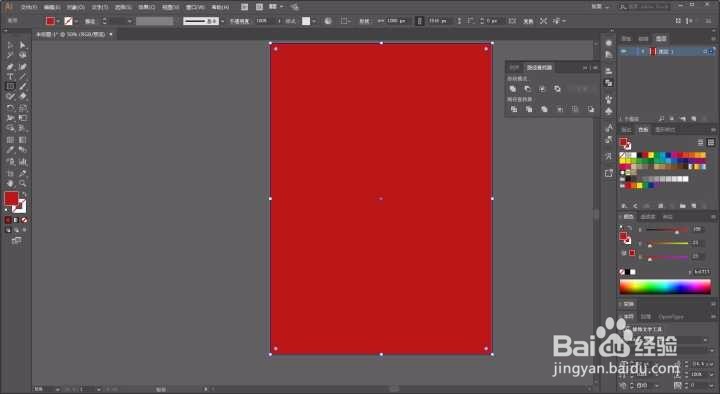Open Layers panel flyout menu
Image resolution: width=720 pixels, height=394 pixels.
(x=714, y=38)
